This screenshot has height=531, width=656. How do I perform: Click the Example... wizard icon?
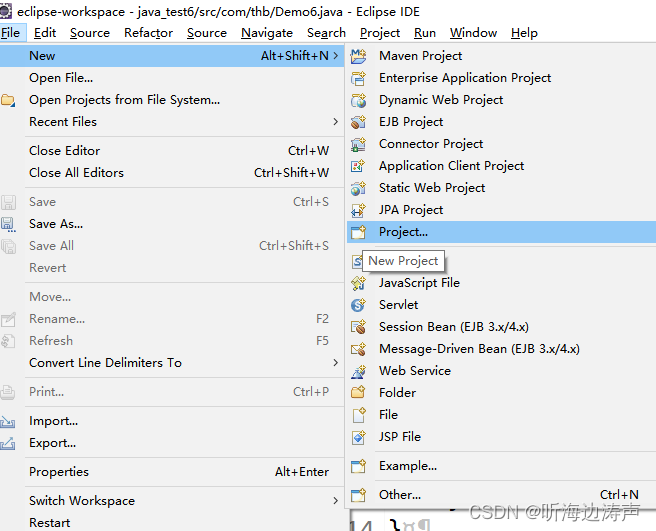click(x=358, y=466)
